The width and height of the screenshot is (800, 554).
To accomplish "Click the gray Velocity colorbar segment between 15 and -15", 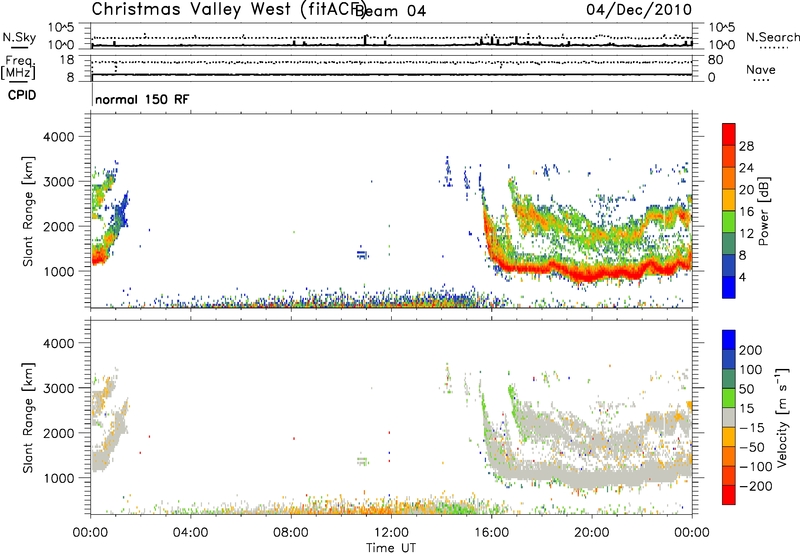I will (729, 418).
